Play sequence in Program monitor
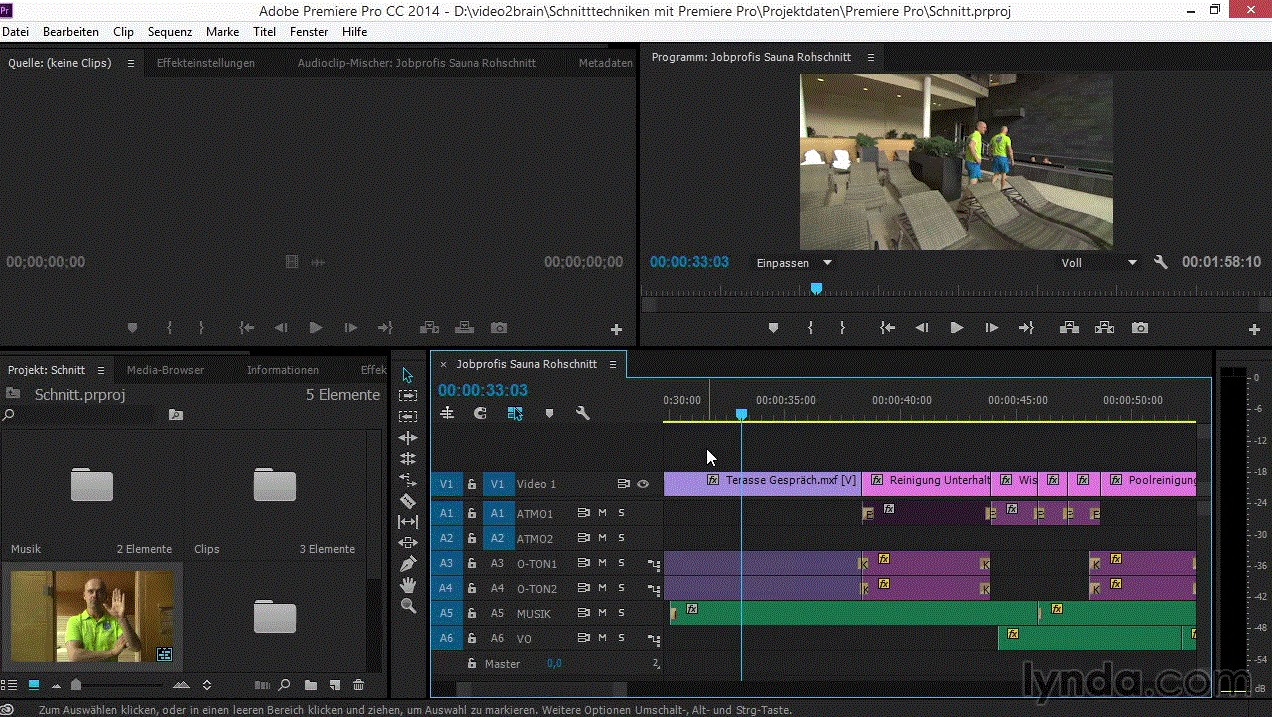Screen dimensions: 1272x717 pos(956,328)
